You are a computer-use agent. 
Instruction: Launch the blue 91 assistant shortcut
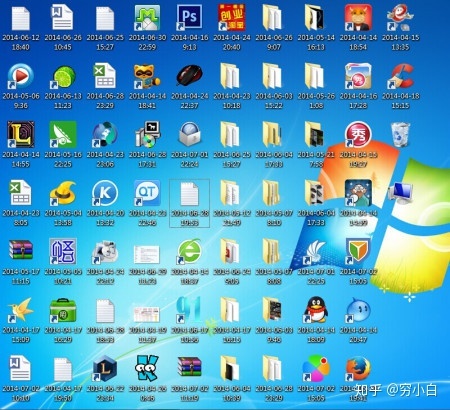coord(189,310)
